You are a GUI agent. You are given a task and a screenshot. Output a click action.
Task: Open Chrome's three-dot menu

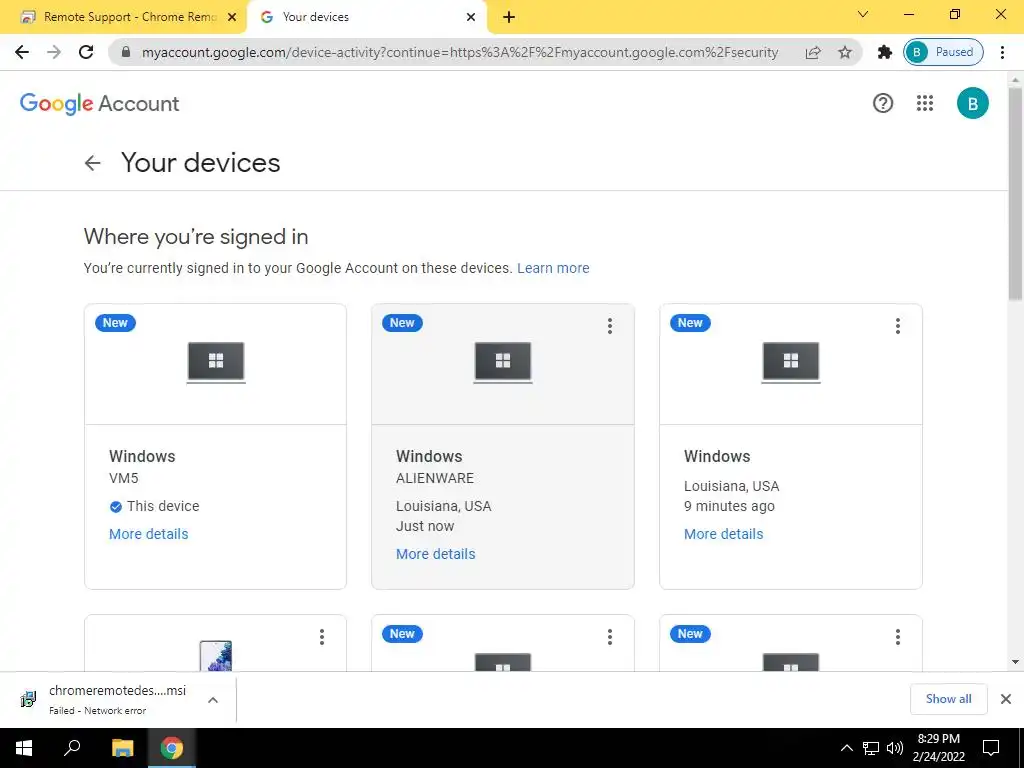[x=1002, y=52]
